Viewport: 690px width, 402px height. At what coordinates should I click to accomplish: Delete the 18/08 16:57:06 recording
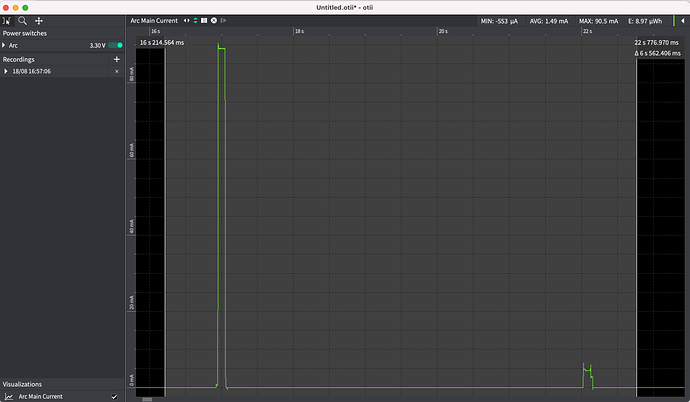point(116,72)
